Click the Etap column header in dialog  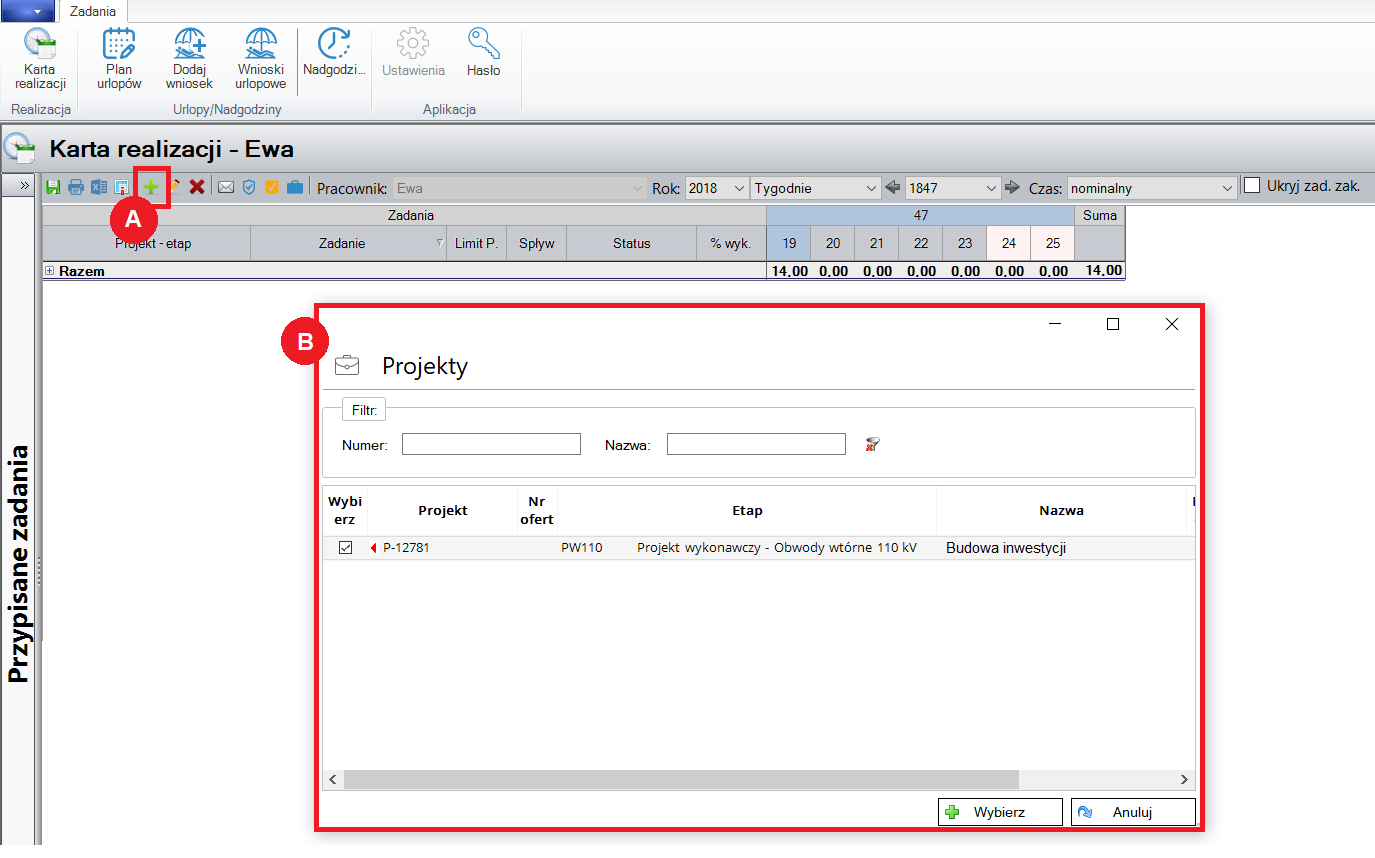[x=747, y=510]
